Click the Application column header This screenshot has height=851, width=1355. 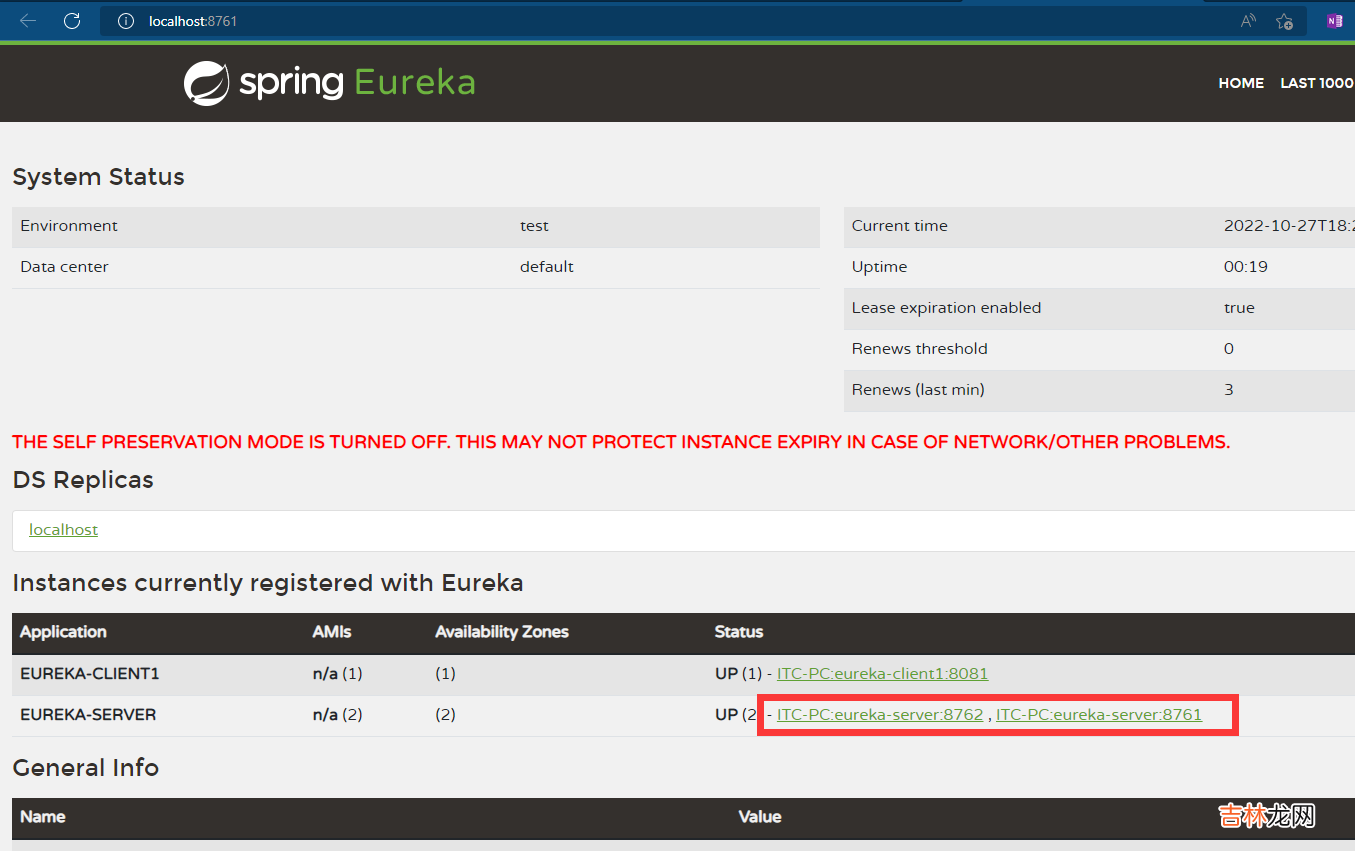(x=63, y=632)
